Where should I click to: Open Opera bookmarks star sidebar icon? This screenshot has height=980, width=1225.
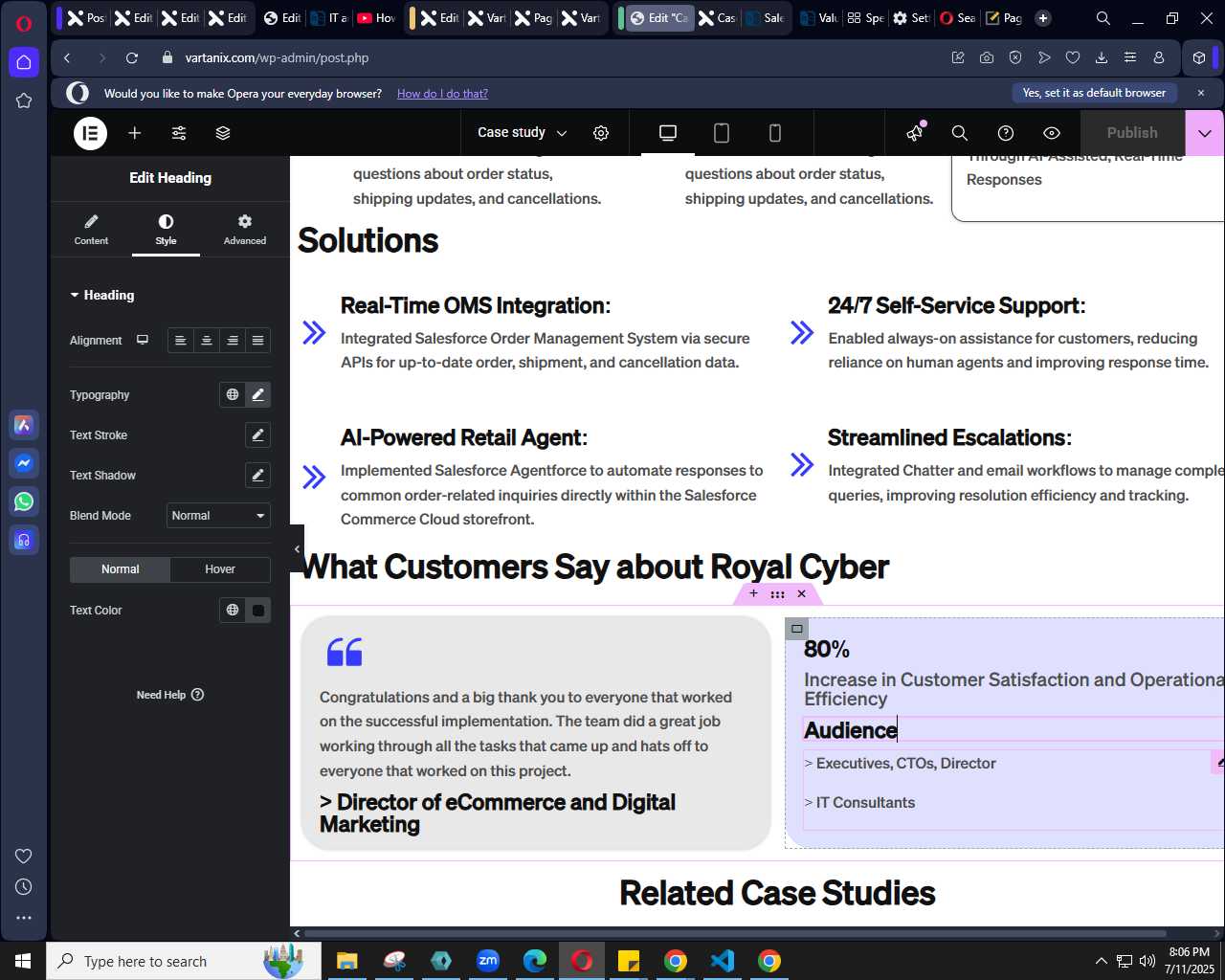[24, 100]
